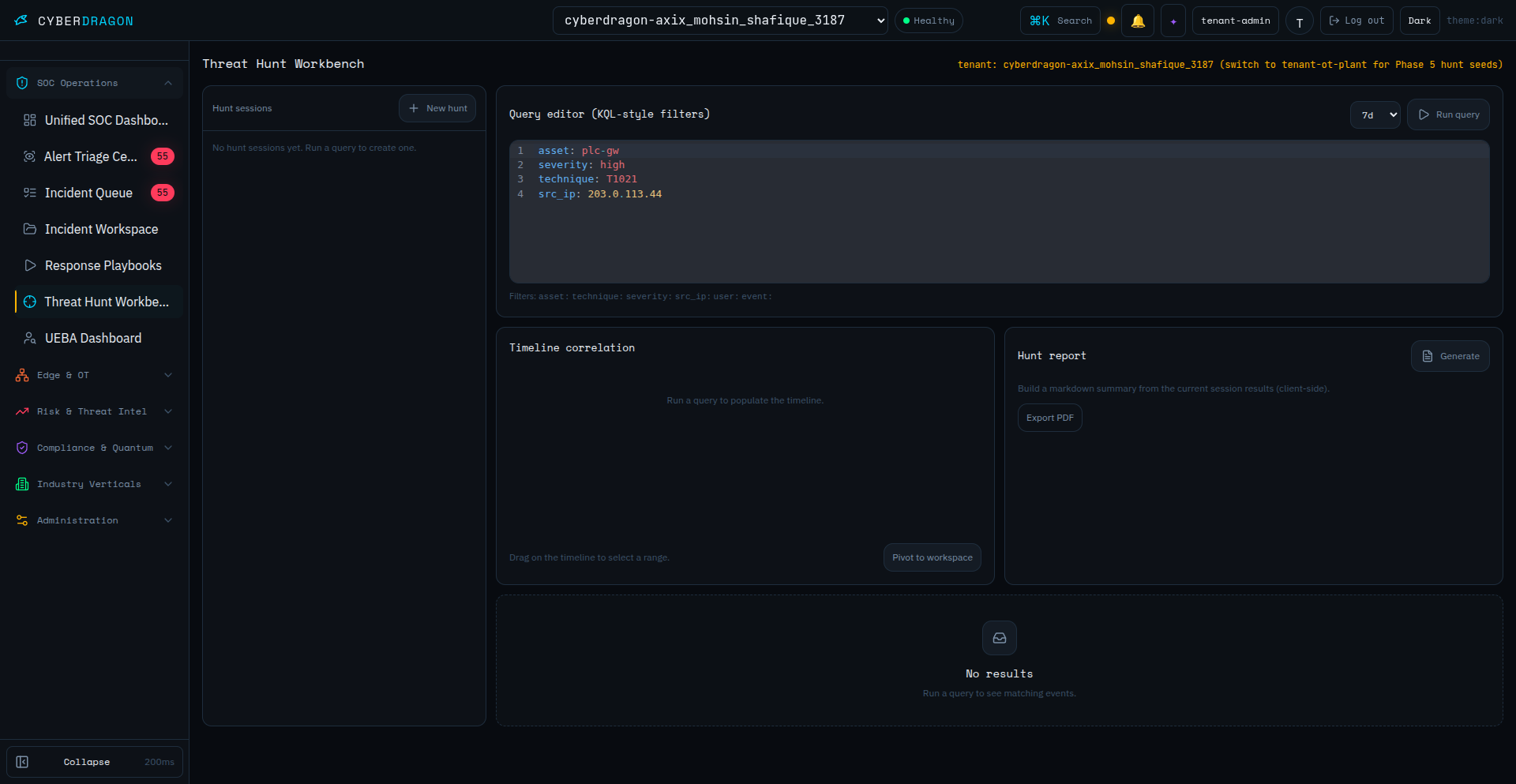Click the SOC Operations shield icon
This screenshot has height=784, width=1516.
(x=22, y=83)
